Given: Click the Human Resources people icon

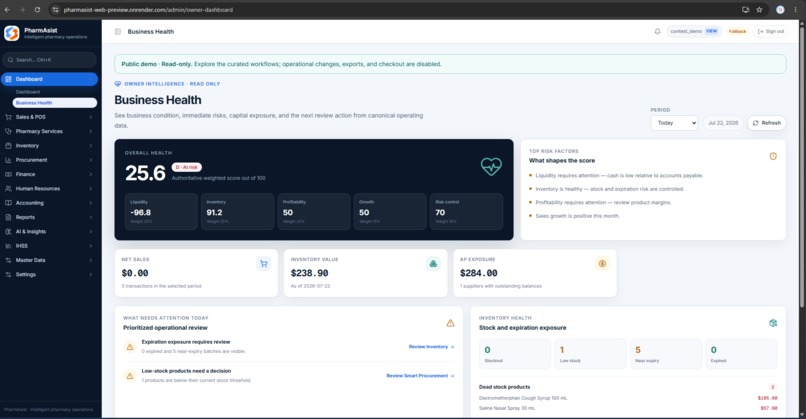Looking at the screenshot, I should coord(8,189).
